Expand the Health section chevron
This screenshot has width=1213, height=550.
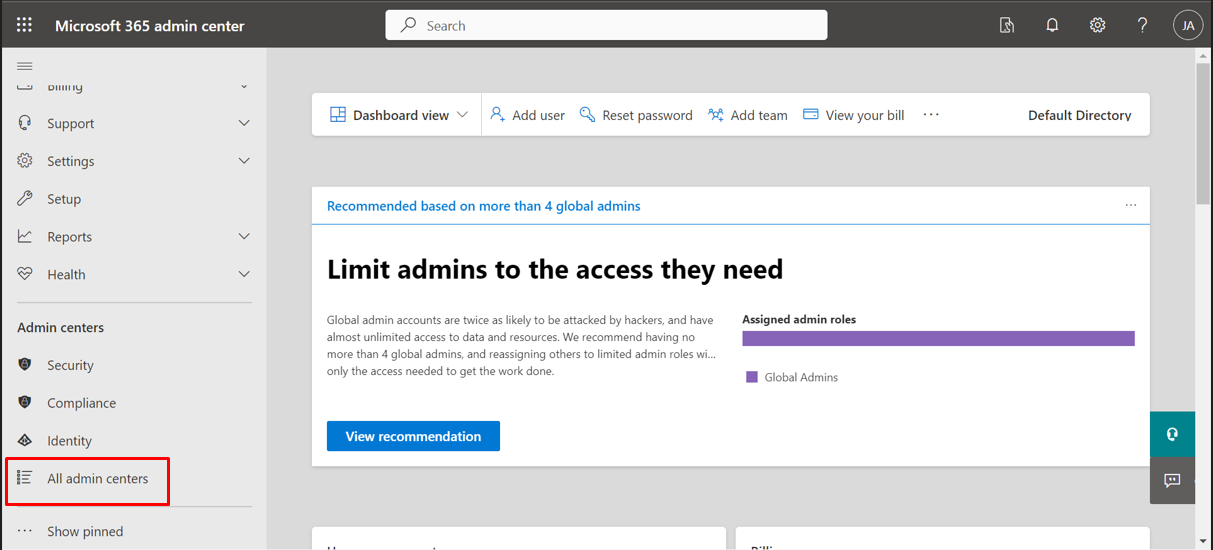[244, 274]
